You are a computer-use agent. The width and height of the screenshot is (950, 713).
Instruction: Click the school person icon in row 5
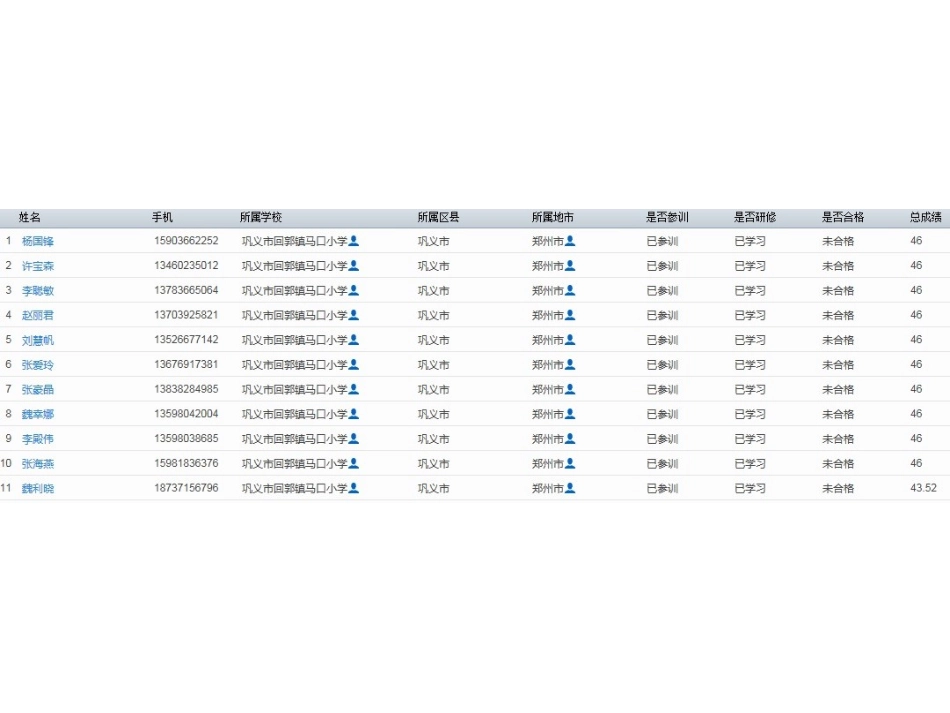coord(354,340)
